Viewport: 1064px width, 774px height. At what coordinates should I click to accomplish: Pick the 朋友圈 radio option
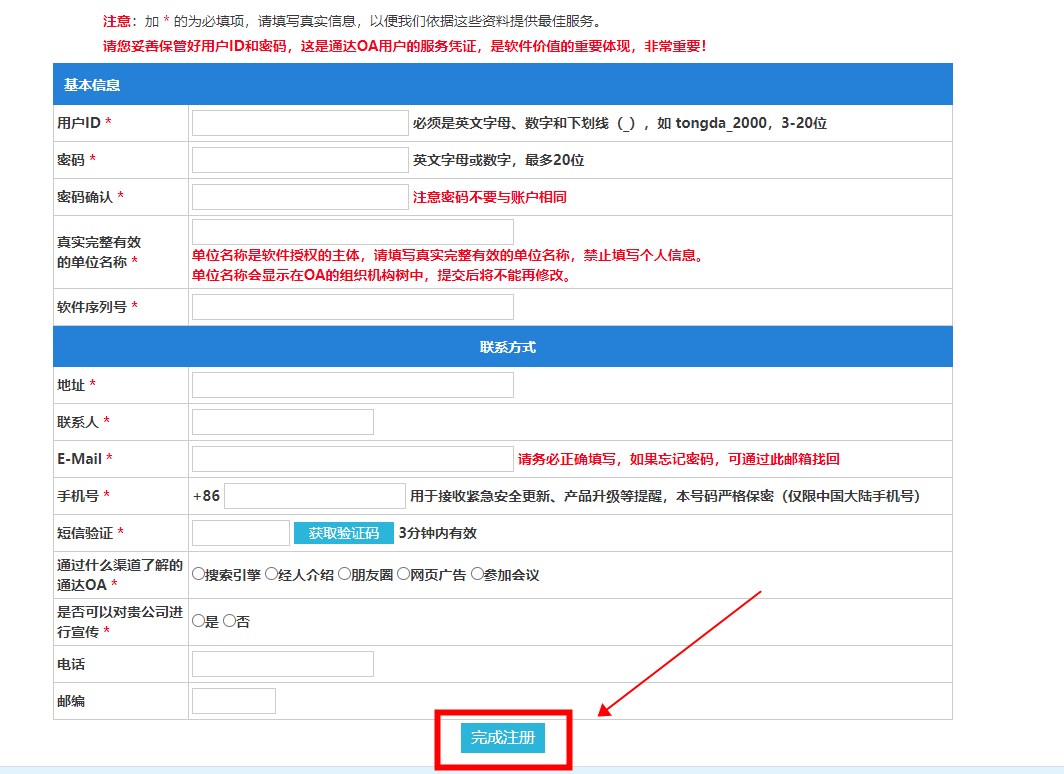point(344,574)
